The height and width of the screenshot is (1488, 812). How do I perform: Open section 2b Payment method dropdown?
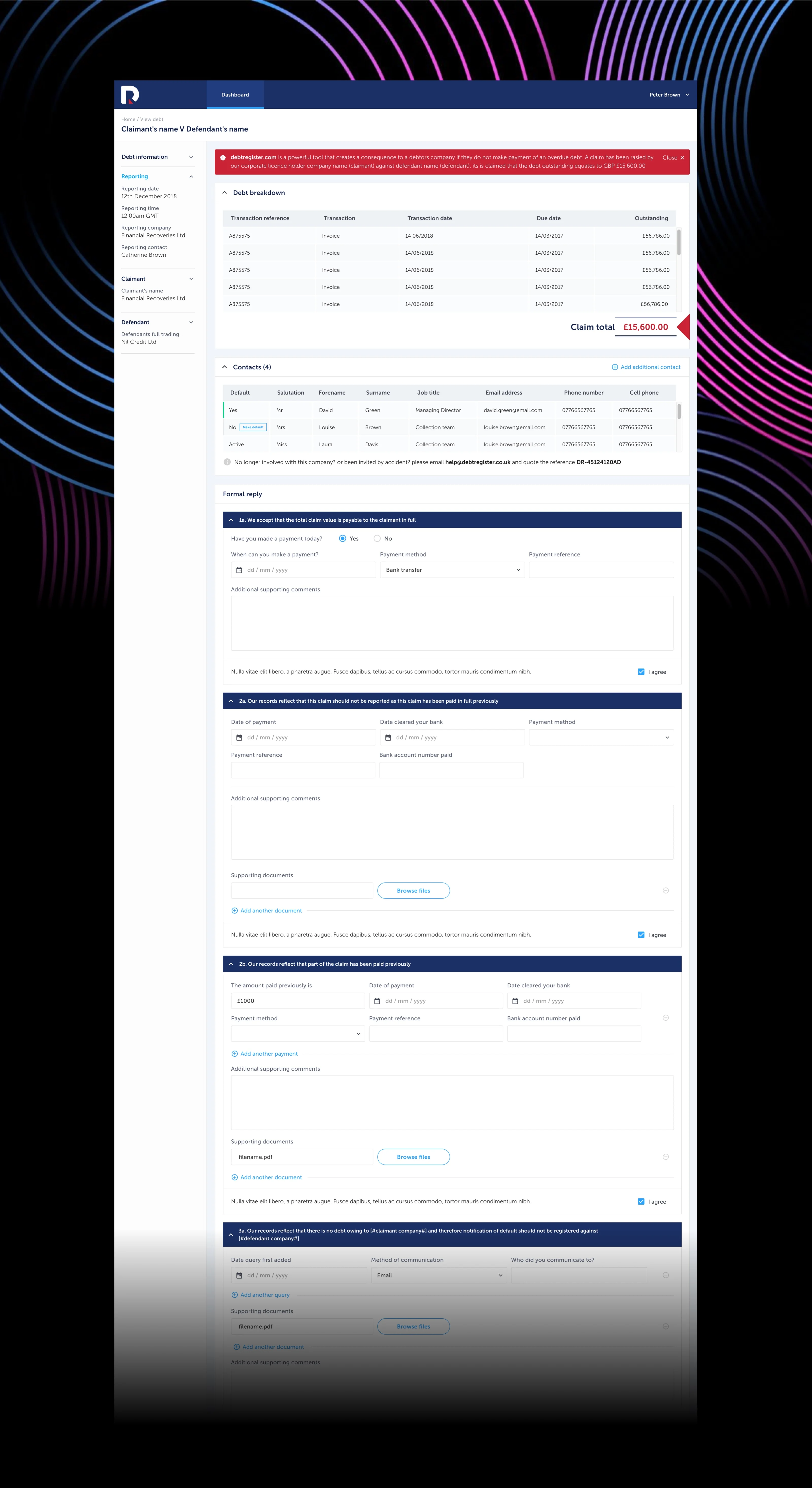[298, 1034]
